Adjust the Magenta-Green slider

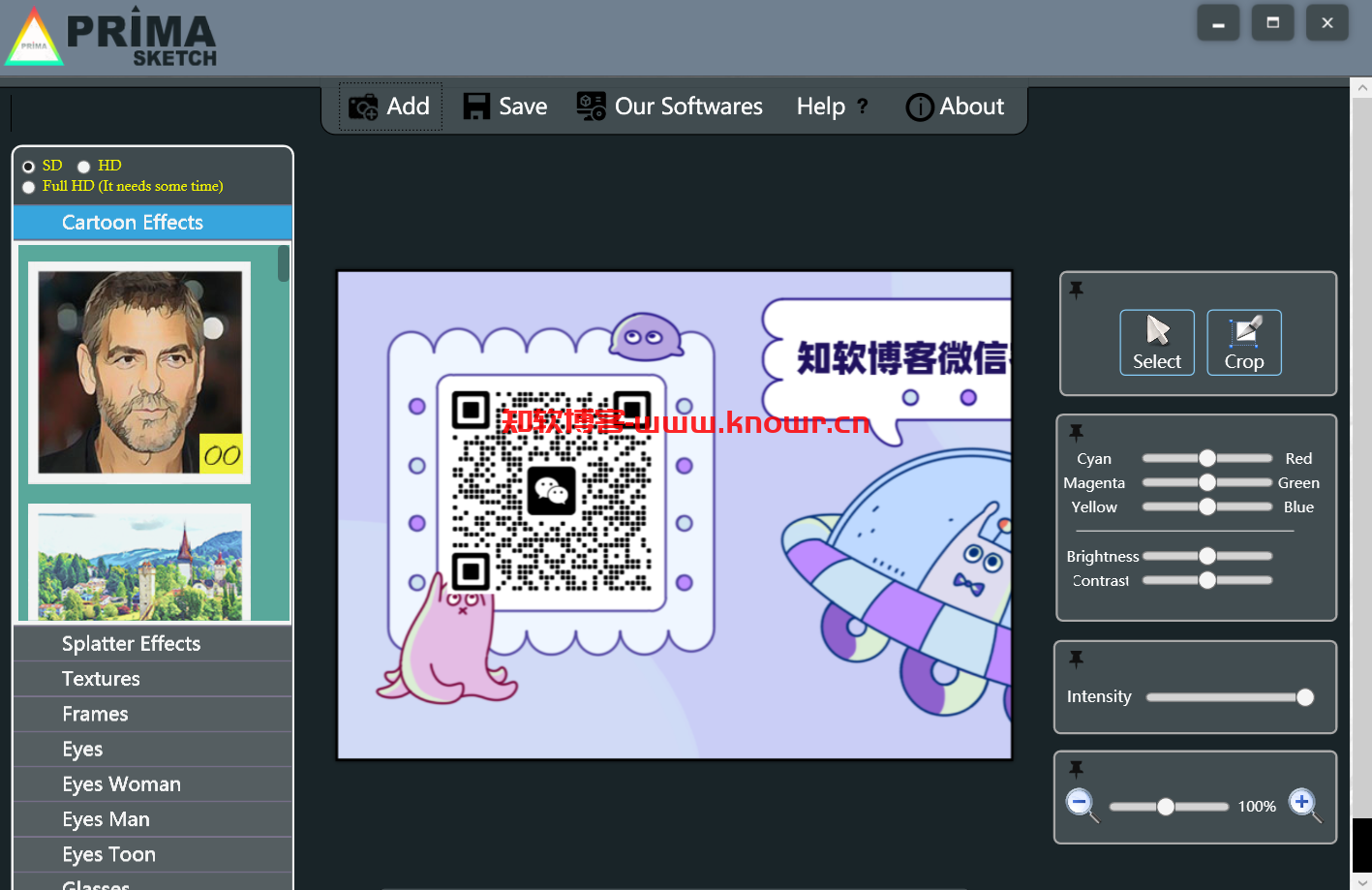pos(1207,482)
